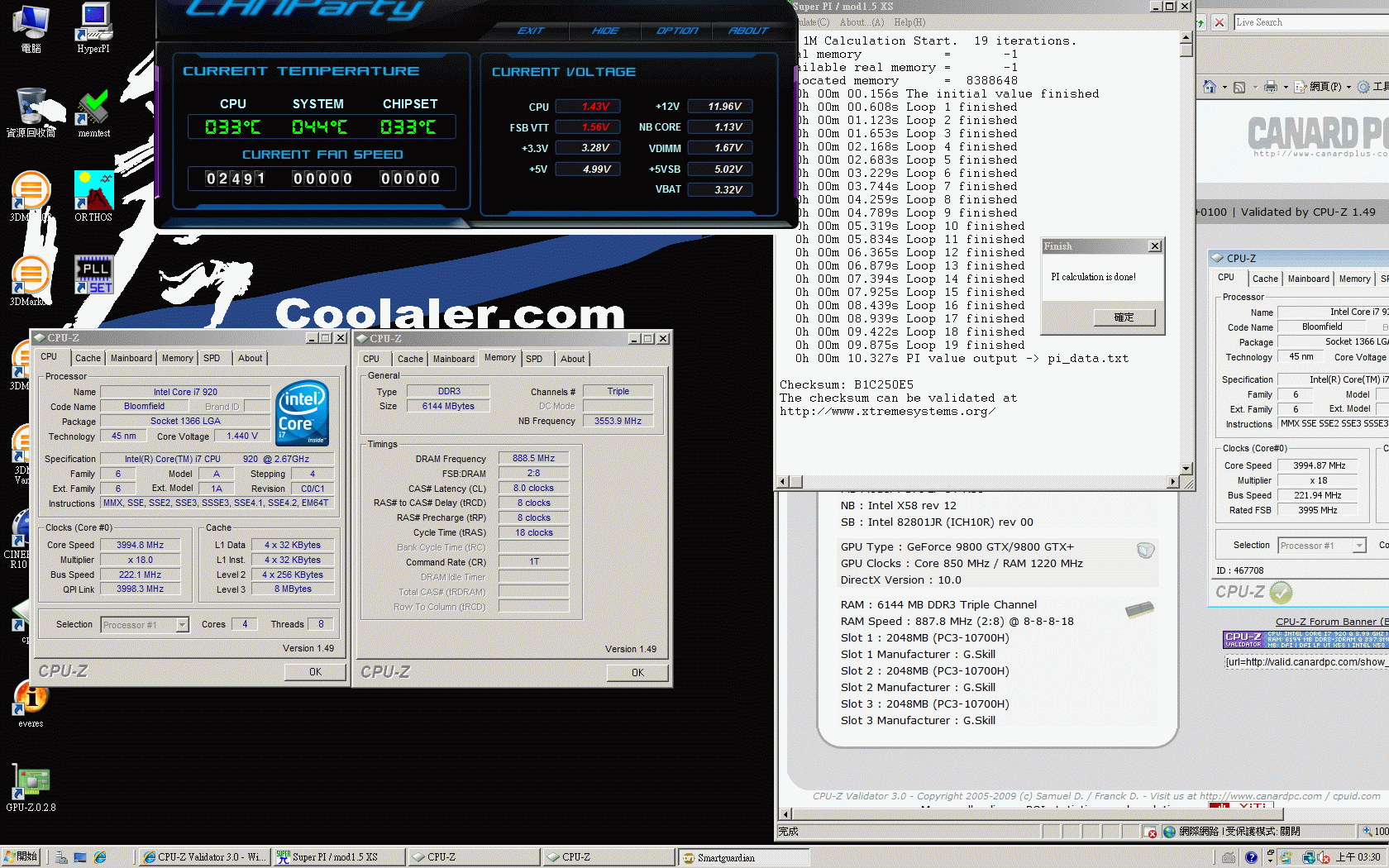This screenshot has width=1389, height=868.
Task: Click HIDE in Smartguardian top bar
Action: [604, 31]
